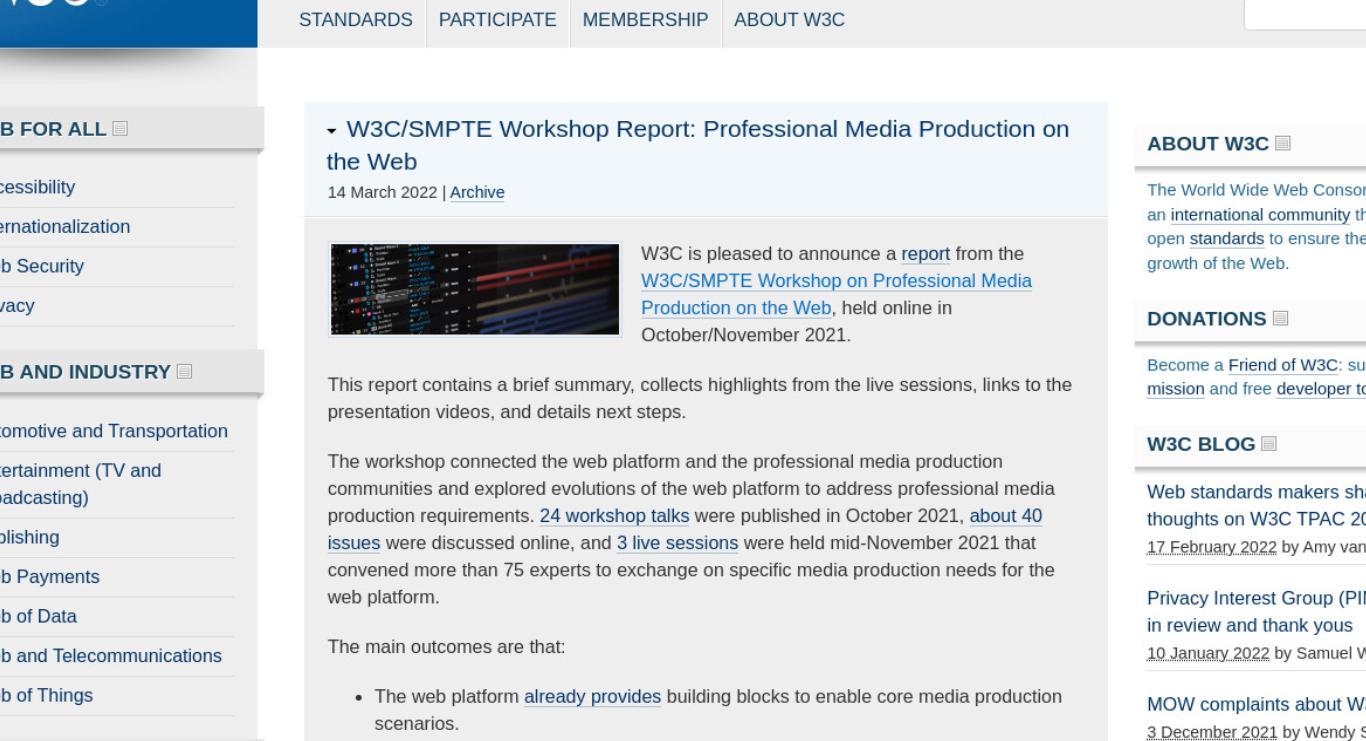Collapse the workshop report article arrow
The image size is (1366, 741).
tap(332, 131)
